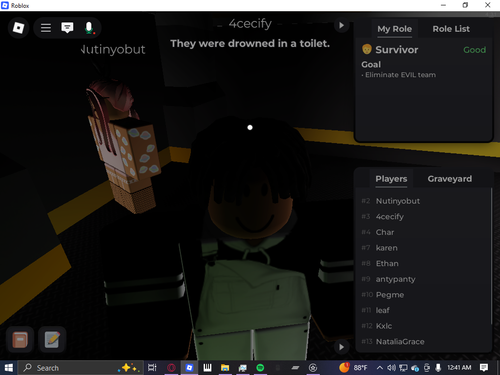500x375 pixels.
Task: Click the taskbar Search box
Action: pyautogui.click(x=80, y=368)
